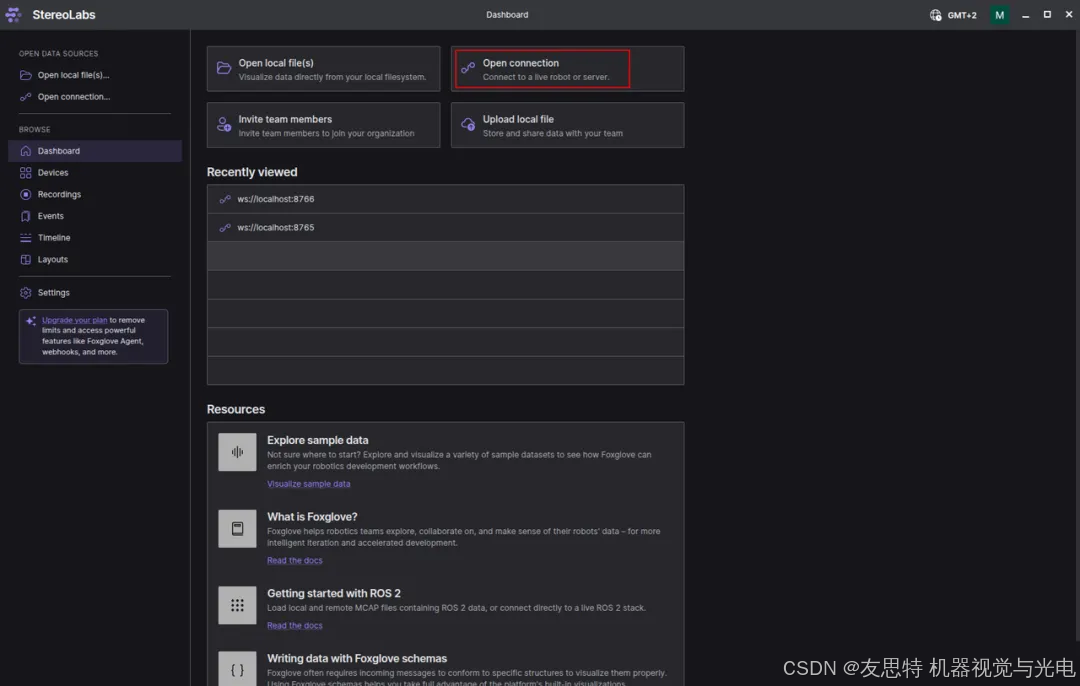Click connection icon beside ws://localhost:8766

point(225,199)
